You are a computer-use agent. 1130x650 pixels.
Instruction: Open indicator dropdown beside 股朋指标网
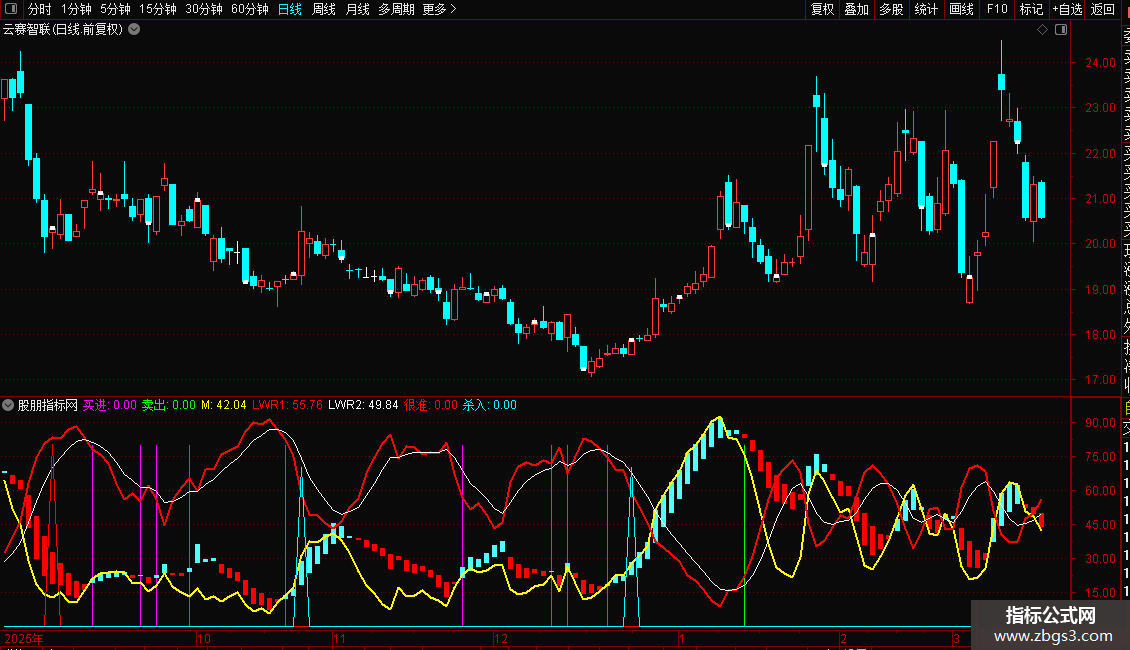point(8,405)
